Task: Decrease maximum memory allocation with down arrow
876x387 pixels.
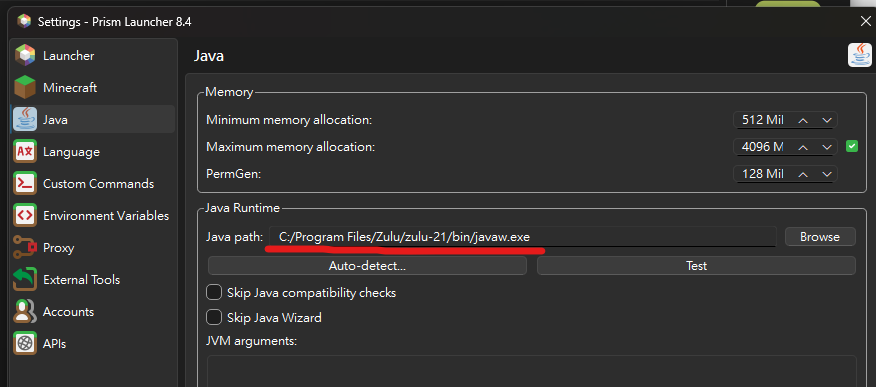Action: tap(827, 147)
